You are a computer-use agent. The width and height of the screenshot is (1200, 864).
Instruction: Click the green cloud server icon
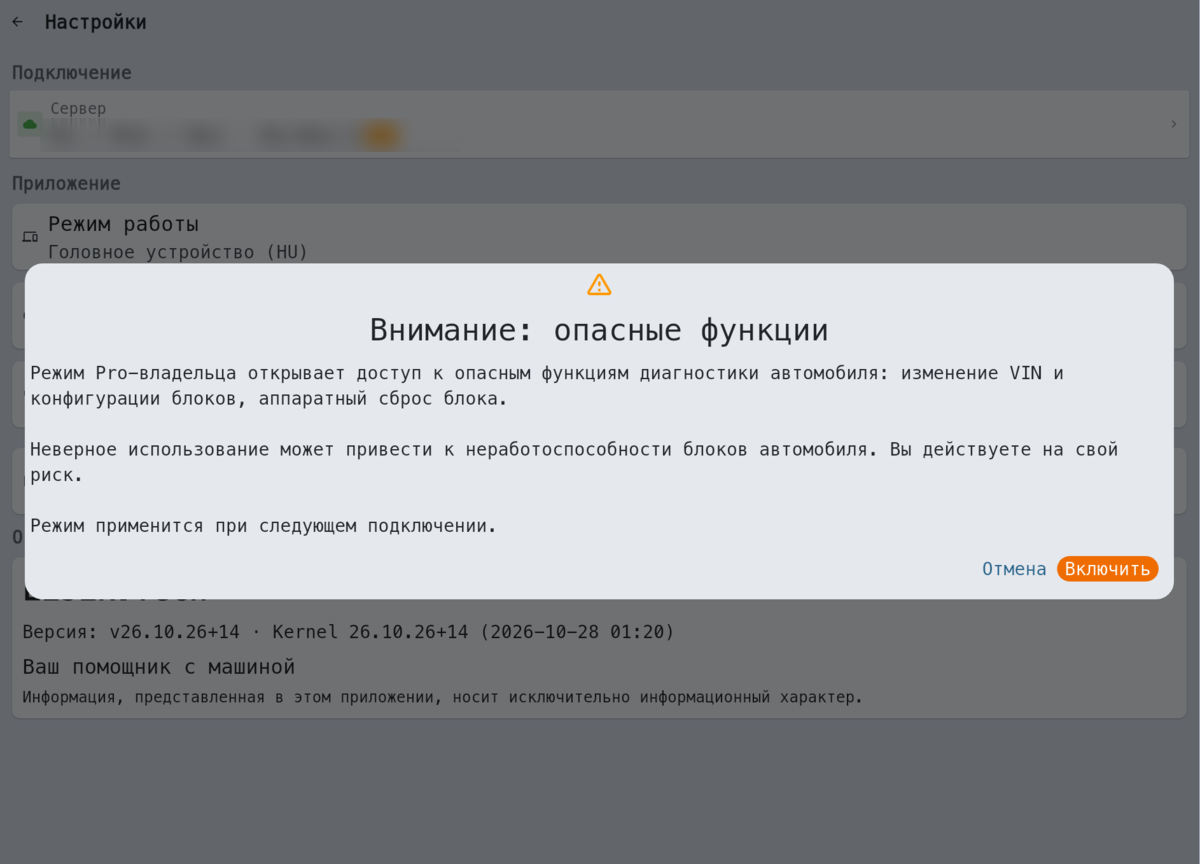pyautogui.click(x=30, y=124)
